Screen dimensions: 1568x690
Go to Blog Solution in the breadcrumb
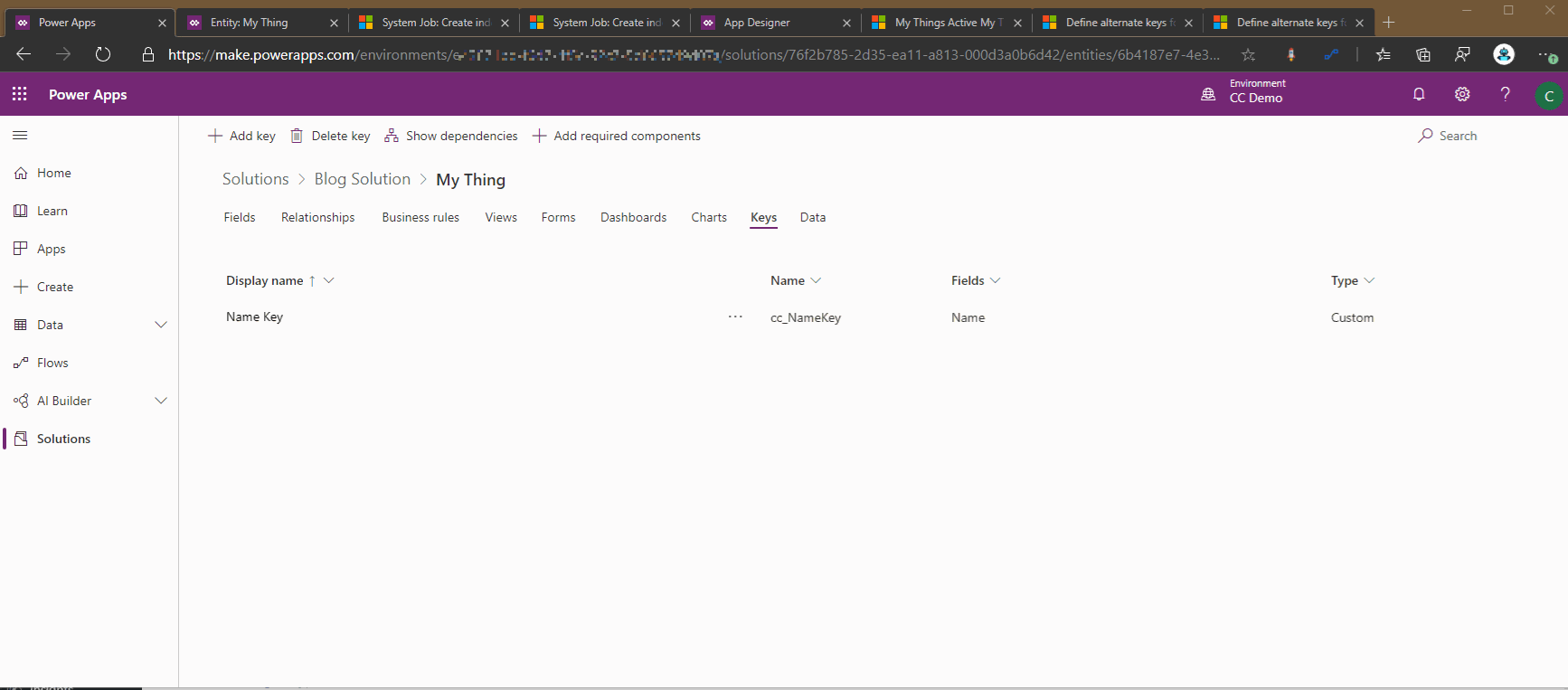coord(363,179)
